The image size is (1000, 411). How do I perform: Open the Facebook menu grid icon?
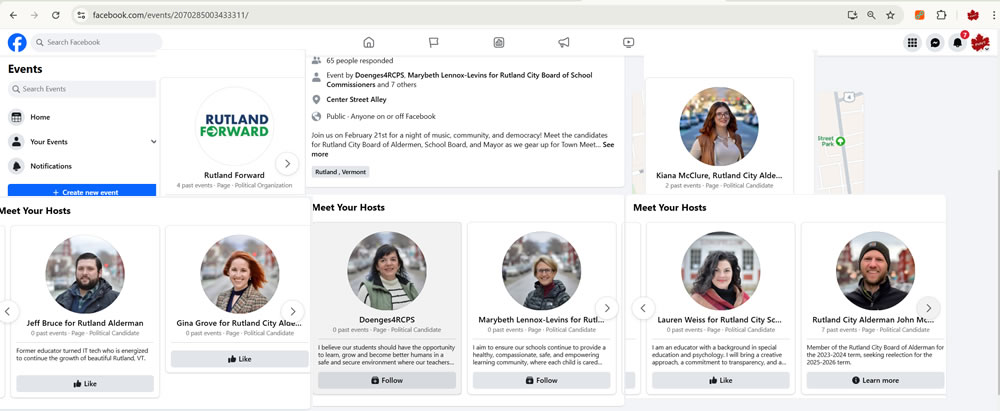[913, 43]
